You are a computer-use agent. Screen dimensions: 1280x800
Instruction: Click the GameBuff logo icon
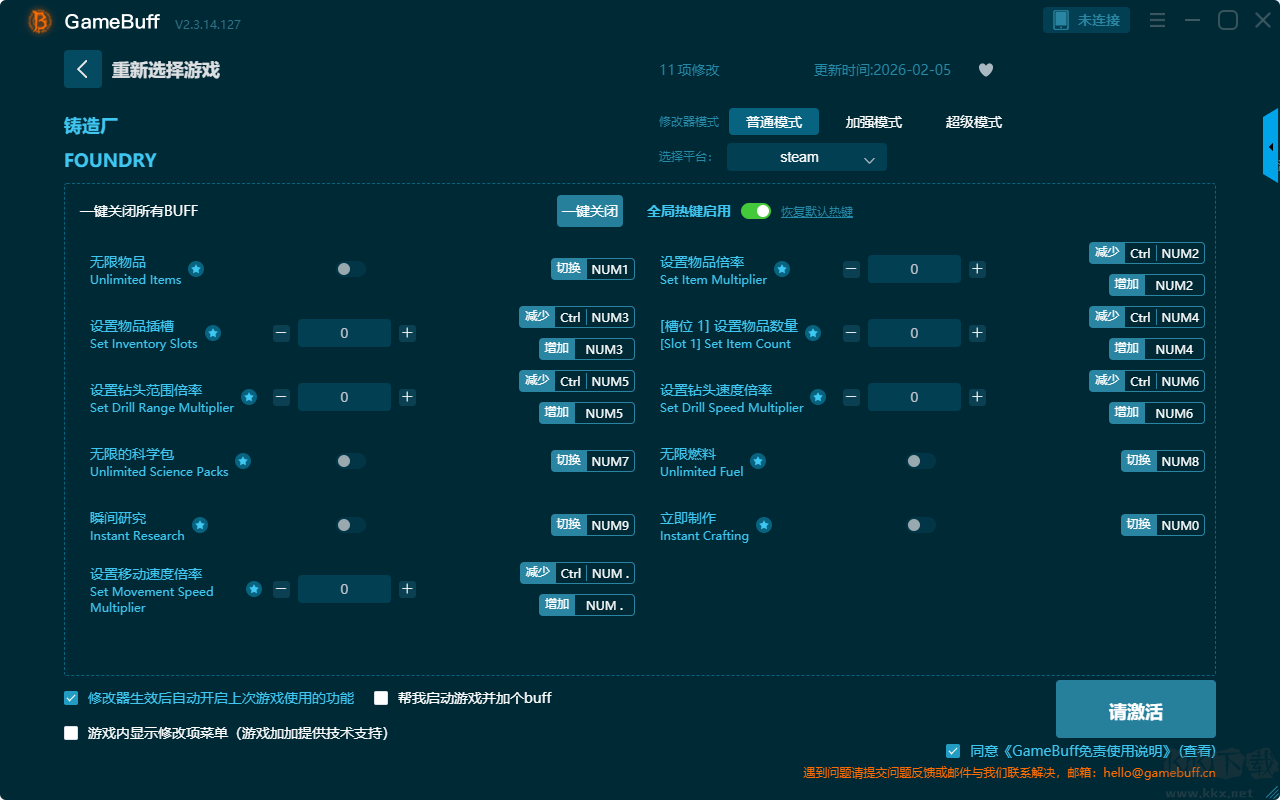pyautogui.click(x=40, y=21)
